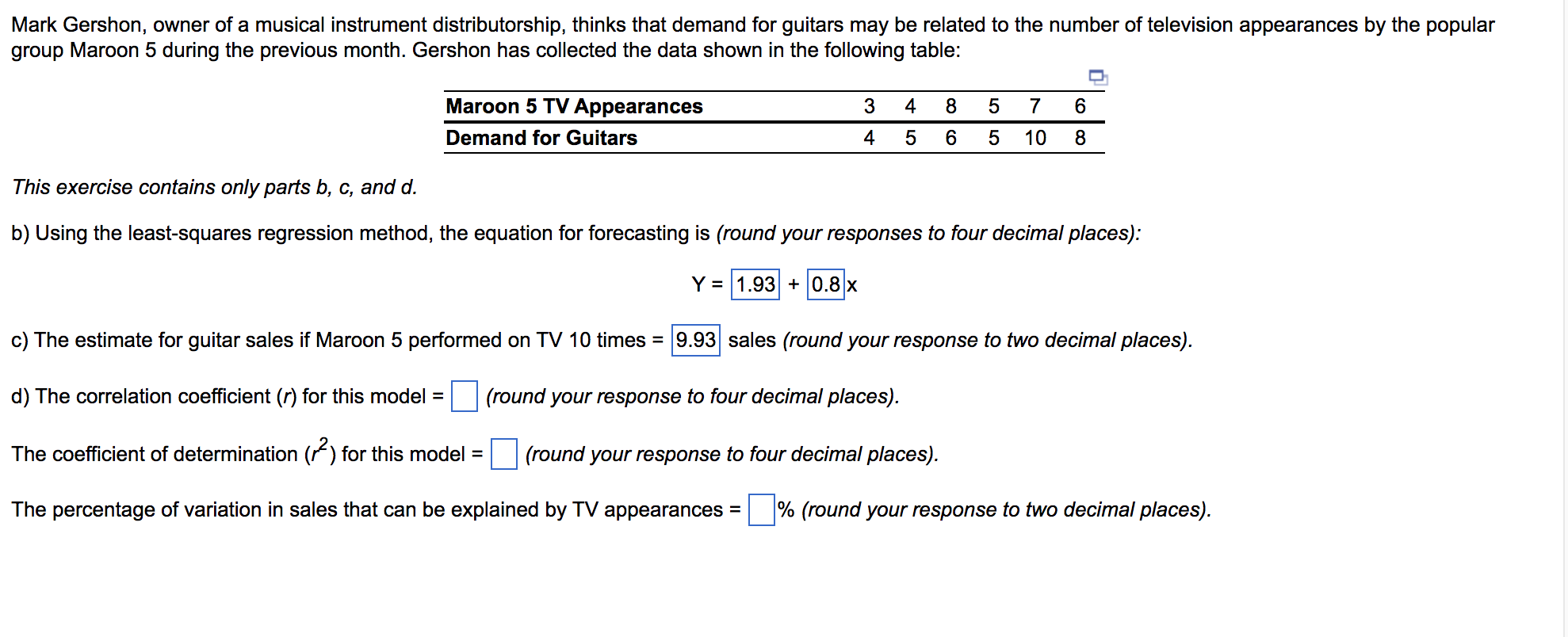Click the value 10 in the demand row
This screenshot has height=637, width=1568.
[x=1034, y=138]
